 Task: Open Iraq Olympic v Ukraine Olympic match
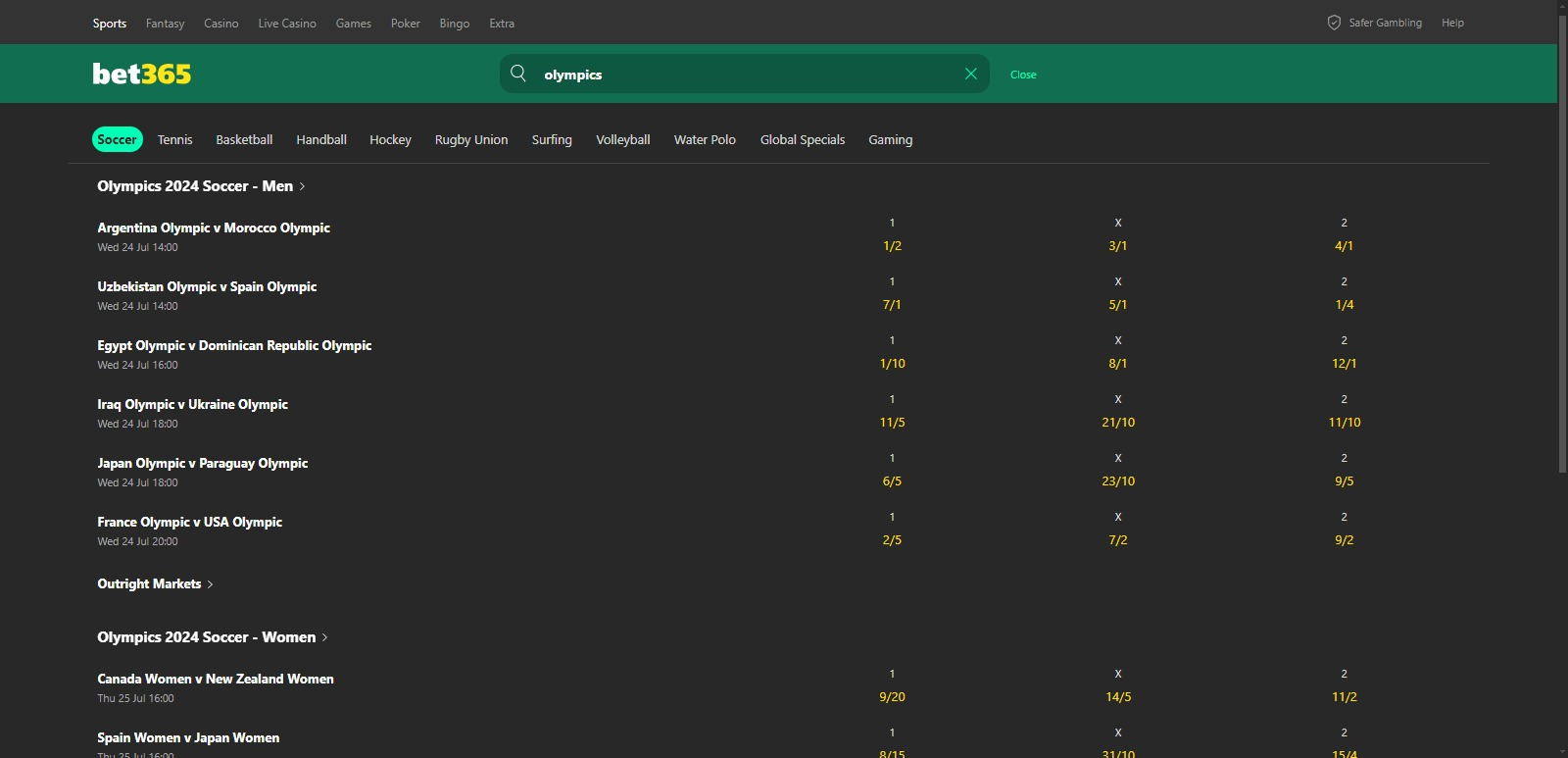[192, 404]
